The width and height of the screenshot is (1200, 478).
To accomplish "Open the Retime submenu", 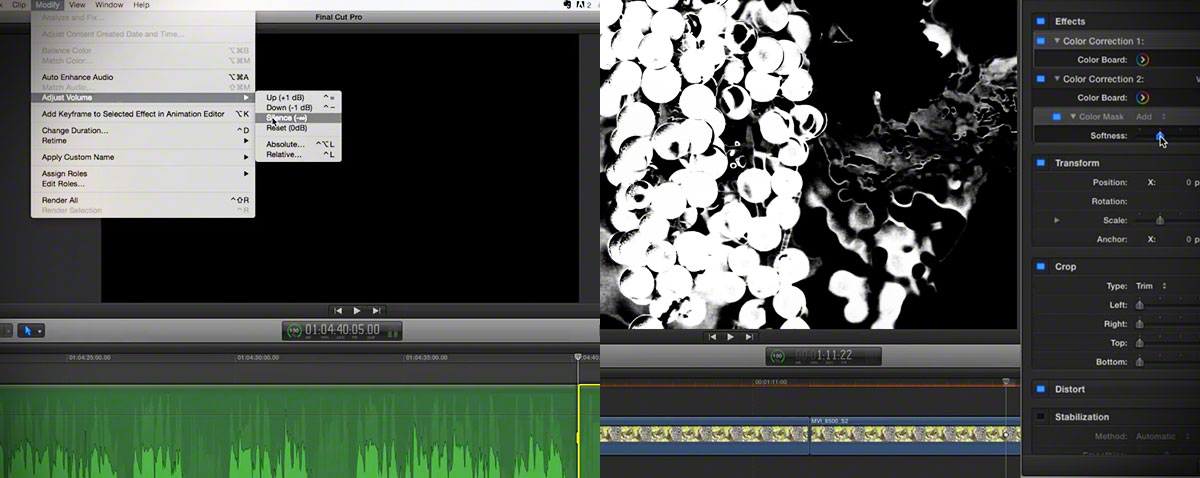I will pyautogui.click(x=143, y=141).
